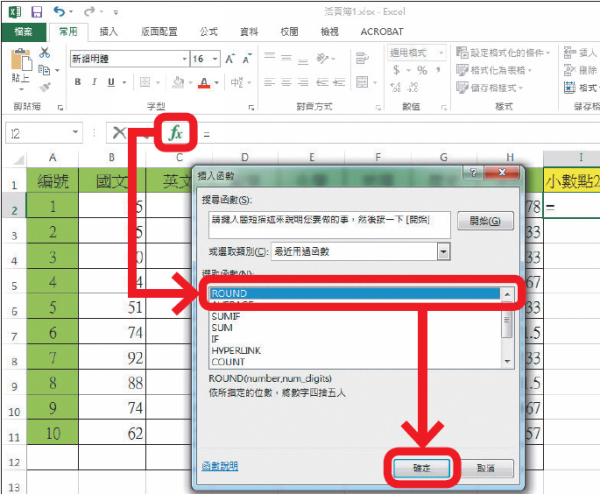Open the Format as Table dropdown

point(494,70)
